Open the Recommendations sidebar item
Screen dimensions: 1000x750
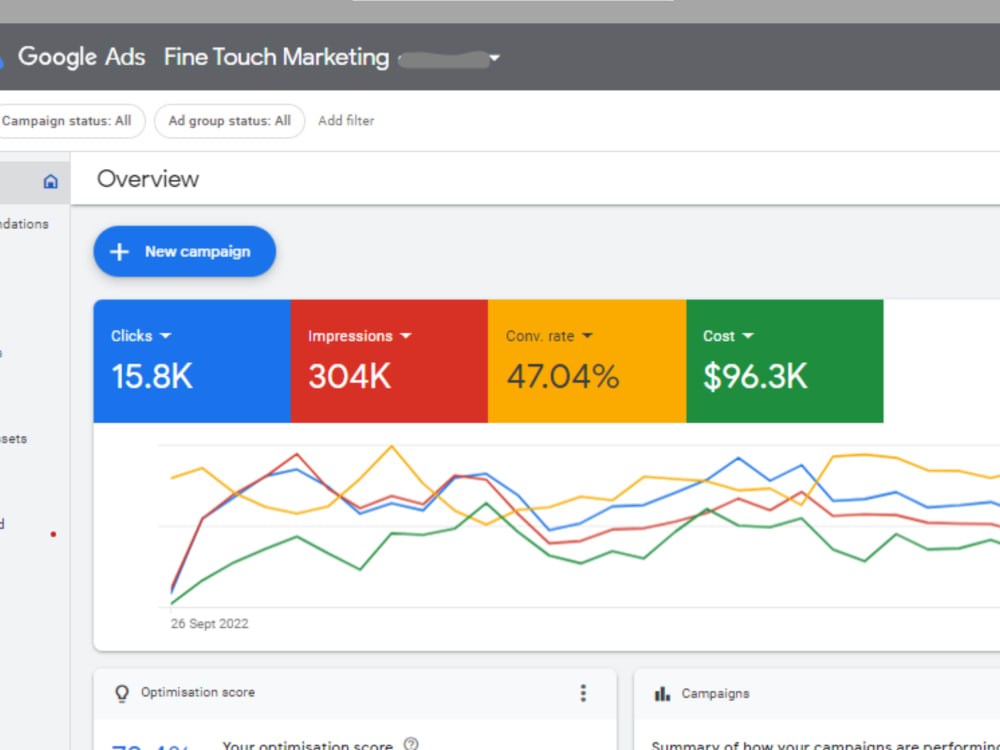pyautogui.click(x=24, y=224)
